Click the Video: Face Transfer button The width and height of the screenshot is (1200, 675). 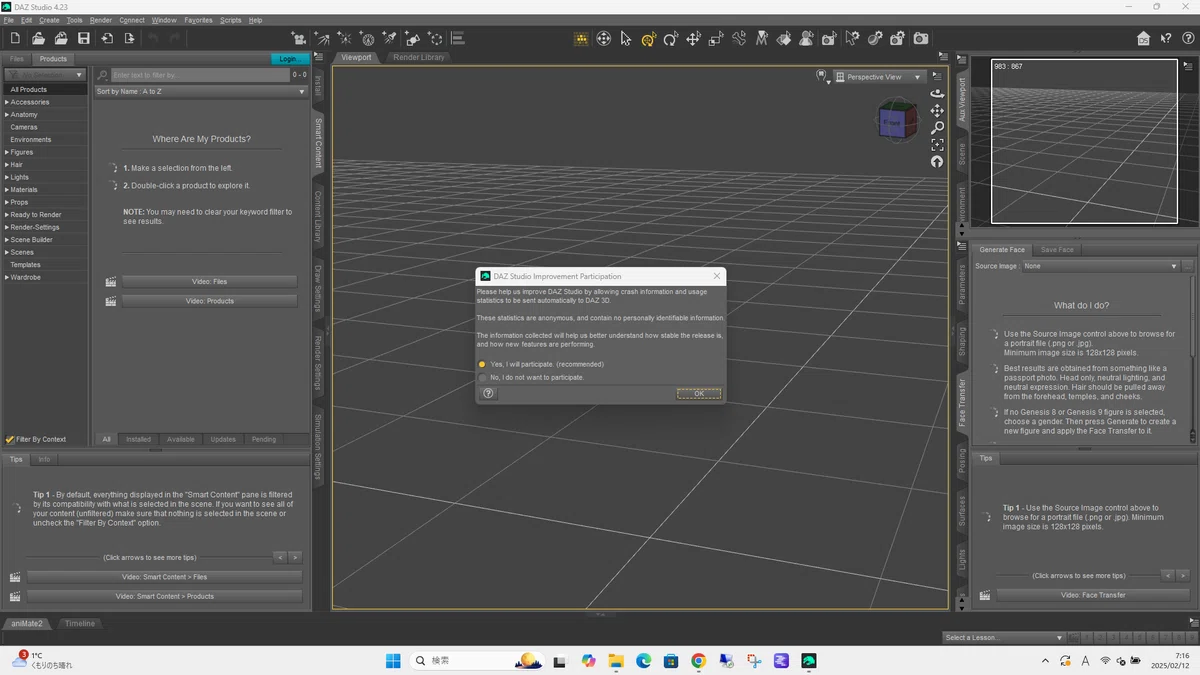(1093, 595)
